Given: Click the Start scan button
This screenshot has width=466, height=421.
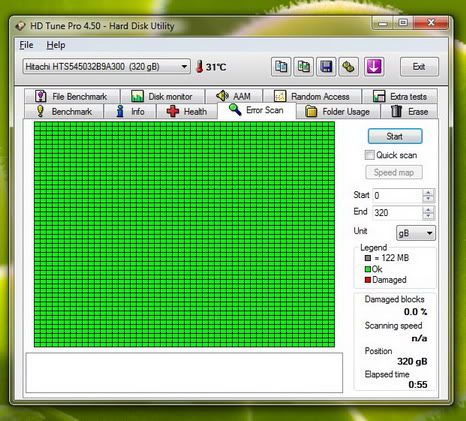Looking at the screenshot, I should [x=395, y=136].
